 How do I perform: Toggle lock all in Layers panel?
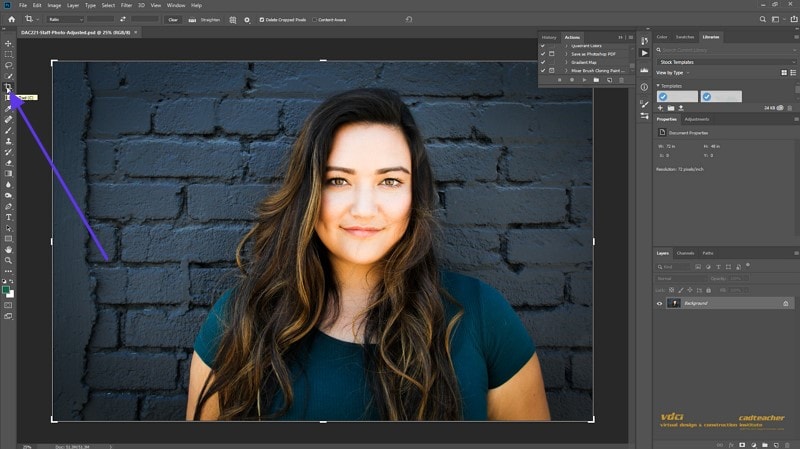click(708, 290)
